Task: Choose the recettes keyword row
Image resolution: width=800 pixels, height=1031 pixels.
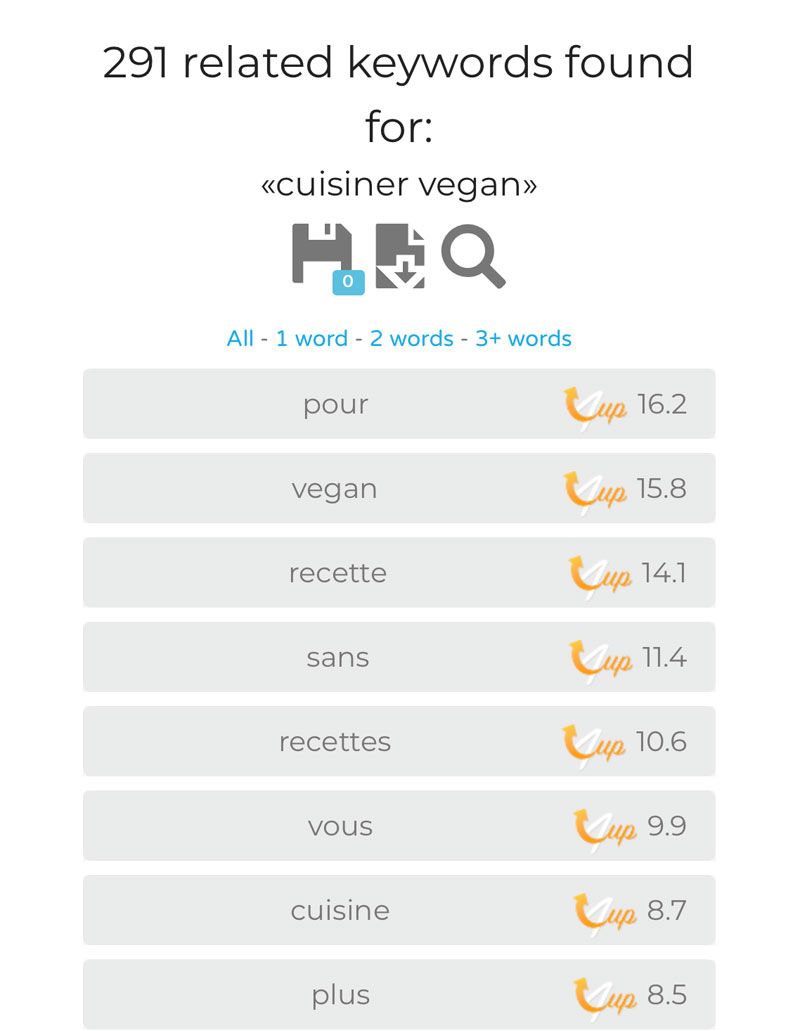Action: (399, 741)
